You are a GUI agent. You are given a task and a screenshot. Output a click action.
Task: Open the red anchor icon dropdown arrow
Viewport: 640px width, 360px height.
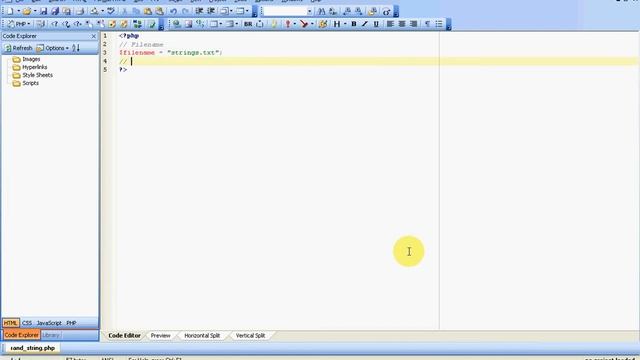[295, 24]
